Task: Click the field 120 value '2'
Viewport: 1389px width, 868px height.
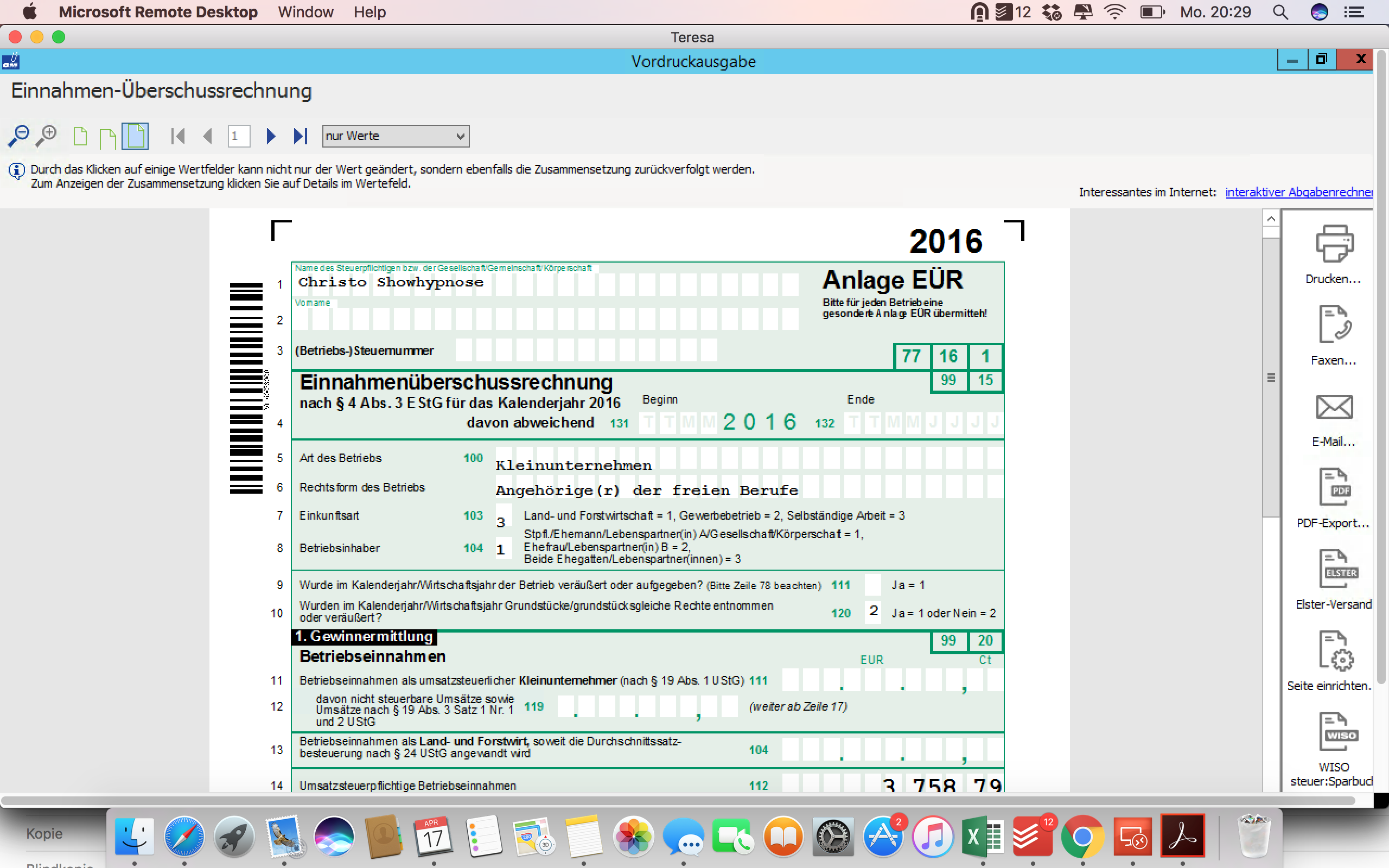Action: tap(873, 611)
